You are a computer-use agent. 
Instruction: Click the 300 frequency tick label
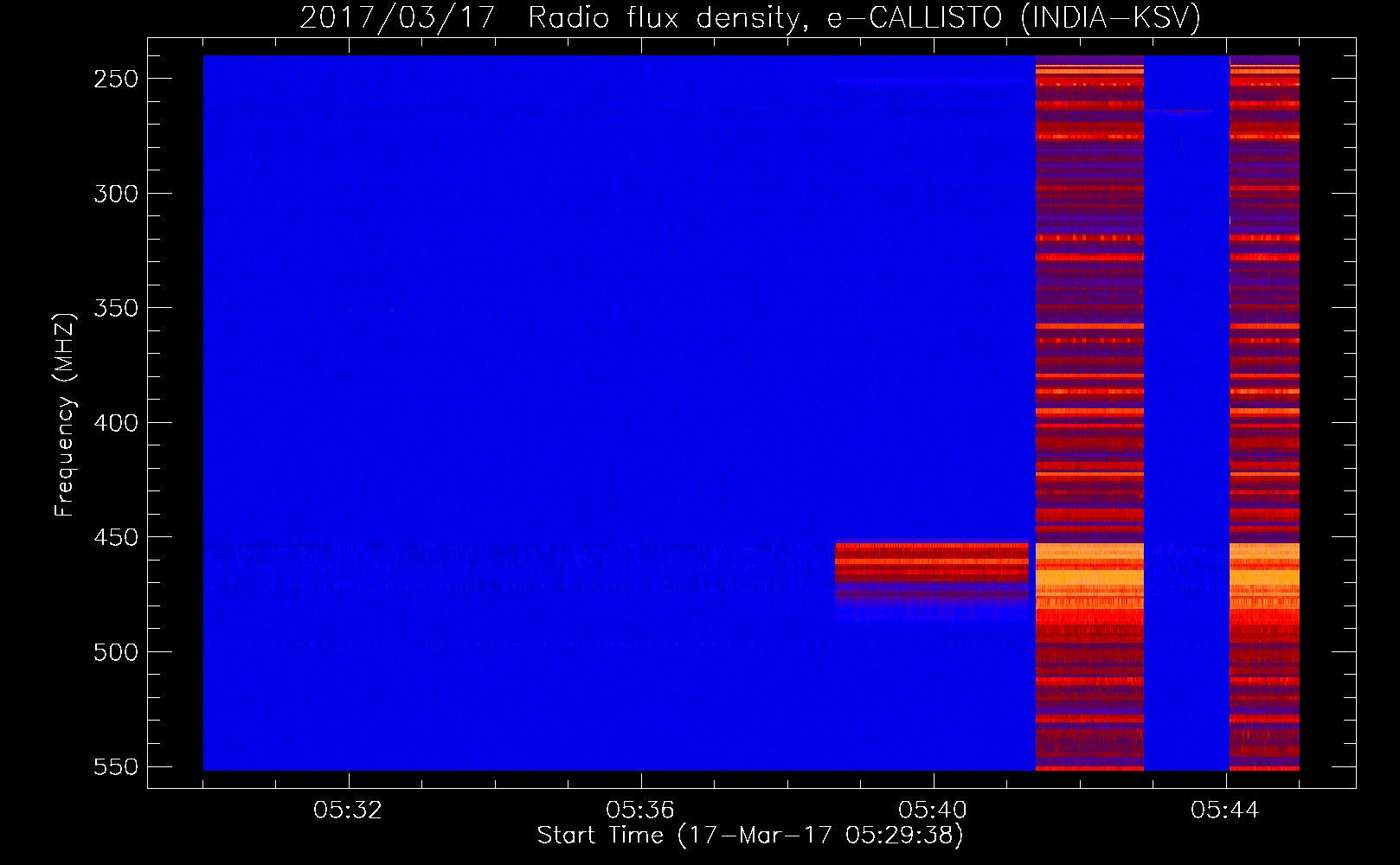[116, 194]
